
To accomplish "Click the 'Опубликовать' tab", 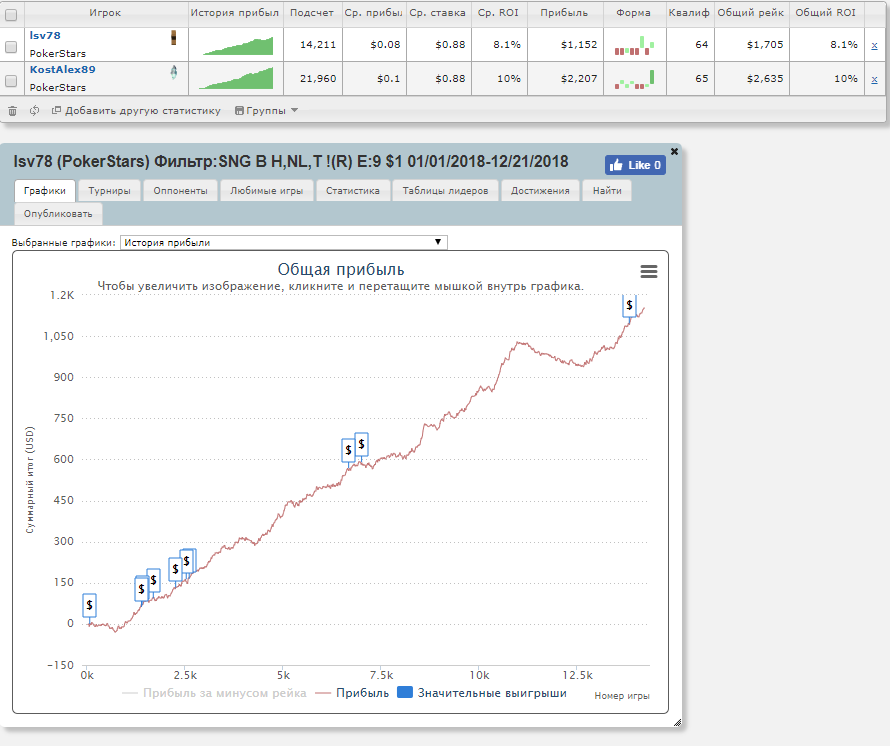I will coord(58,214).
